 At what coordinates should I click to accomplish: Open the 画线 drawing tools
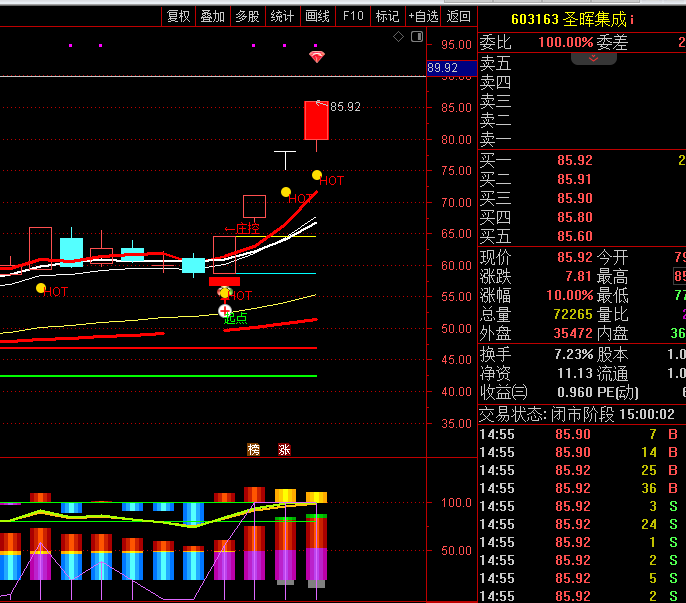(317, 16)
